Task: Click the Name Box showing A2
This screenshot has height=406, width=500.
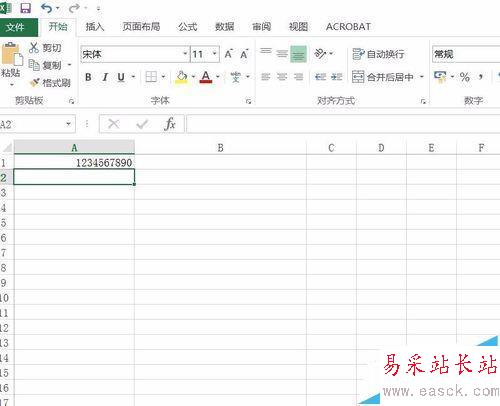Action: click(x=32, y=124)
